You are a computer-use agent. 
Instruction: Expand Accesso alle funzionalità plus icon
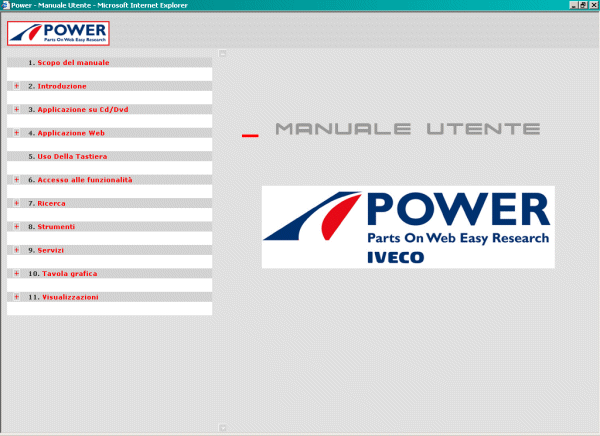(16, 180)
